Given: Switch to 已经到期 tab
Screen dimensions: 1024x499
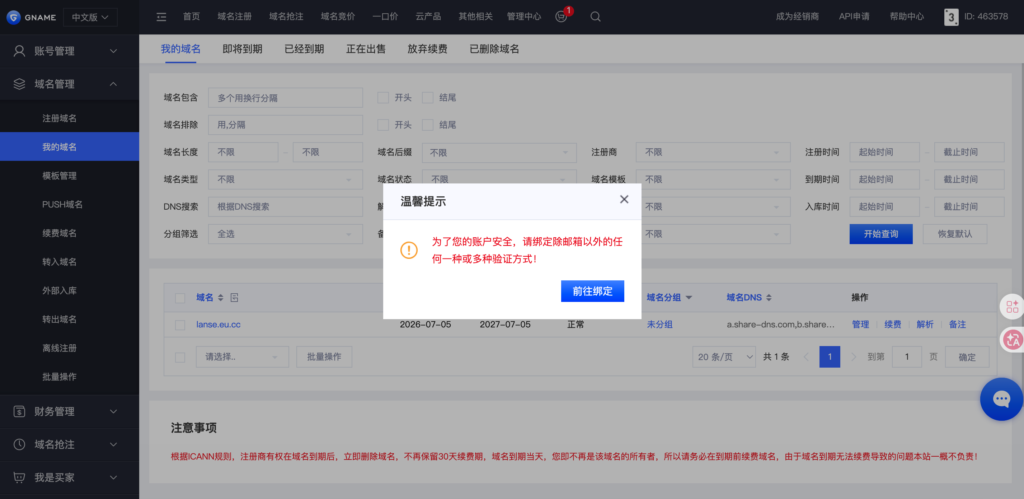Looking at the screenshot, I should coord(304,49).
